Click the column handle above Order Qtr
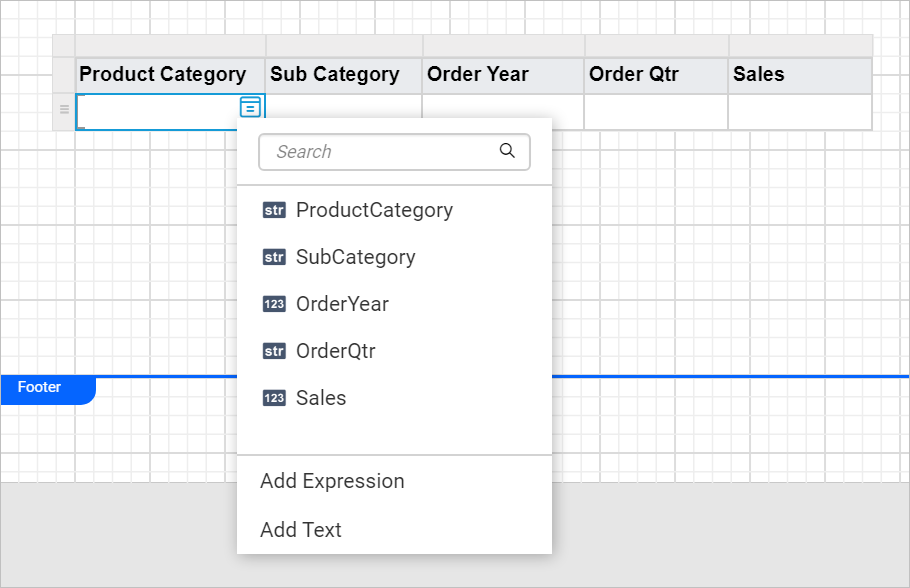910x588 pixels. [x=657, y=45]
